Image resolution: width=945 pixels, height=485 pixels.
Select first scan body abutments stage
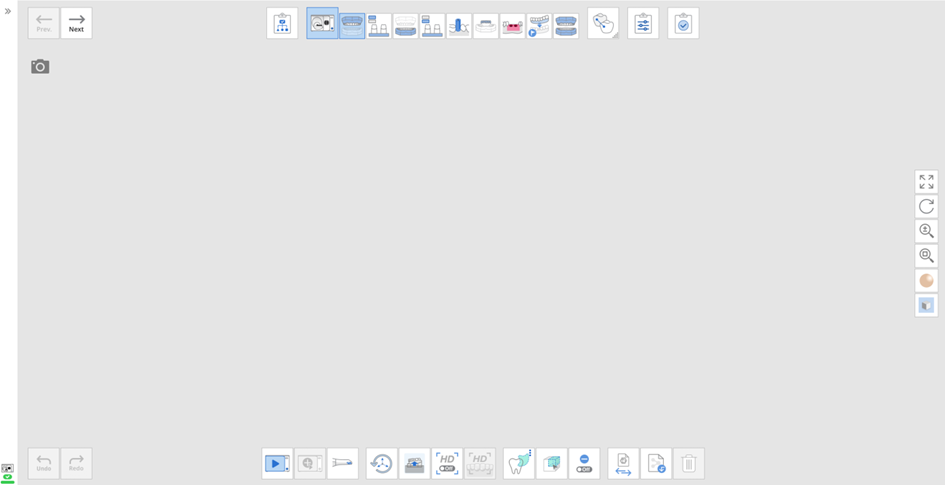(379, 26)
